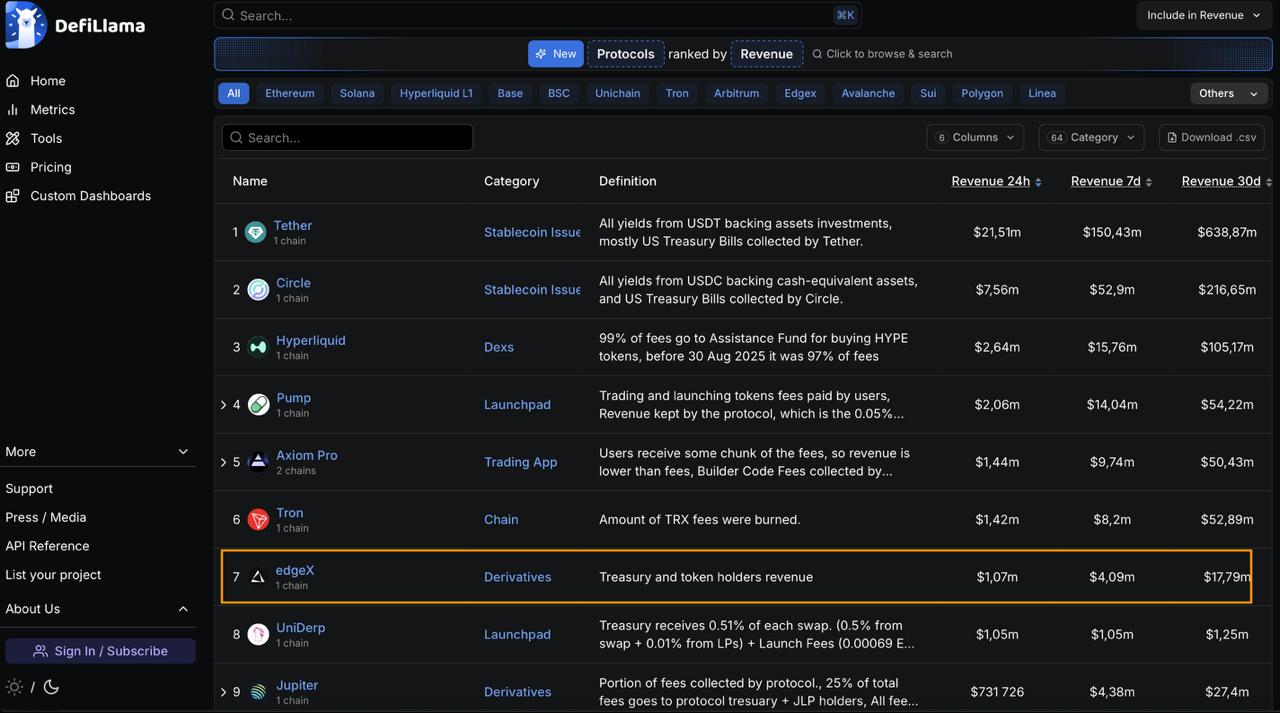Download the table as .csv
The image size is (1280, 713).
[x=1212, y=137]
